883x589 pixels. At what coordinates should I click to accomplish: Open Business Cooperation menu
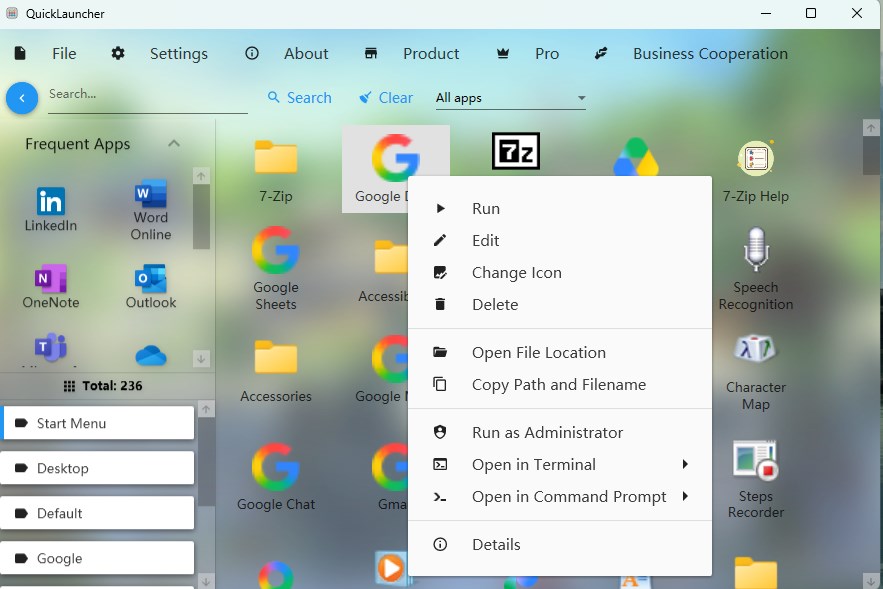710,53
